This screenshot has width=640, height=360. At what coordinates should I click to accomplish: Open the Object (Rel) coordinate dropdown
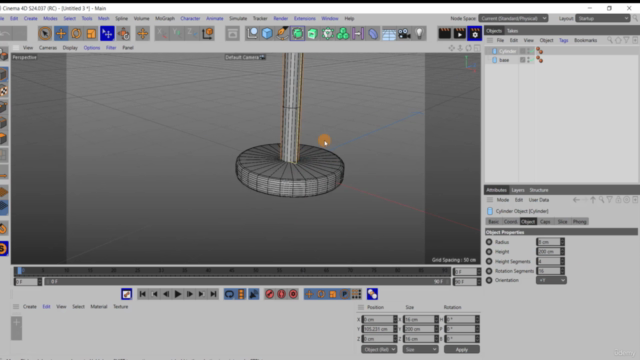[x=379, y=349]
